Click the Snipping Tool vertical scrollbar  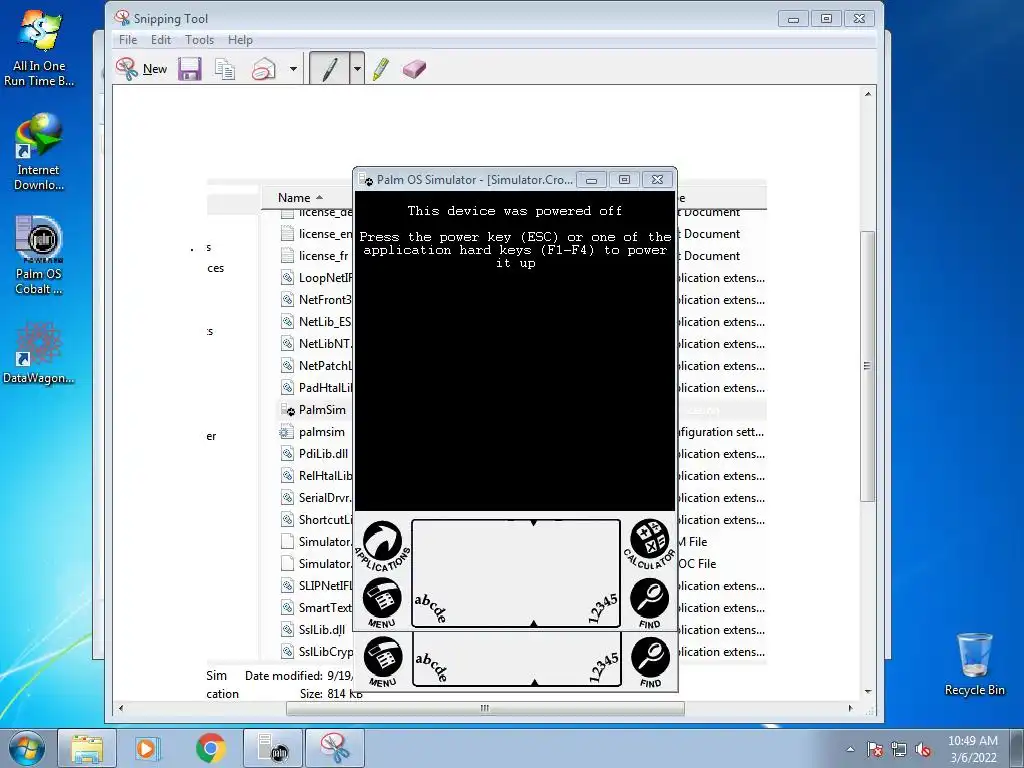click(867, 366)
